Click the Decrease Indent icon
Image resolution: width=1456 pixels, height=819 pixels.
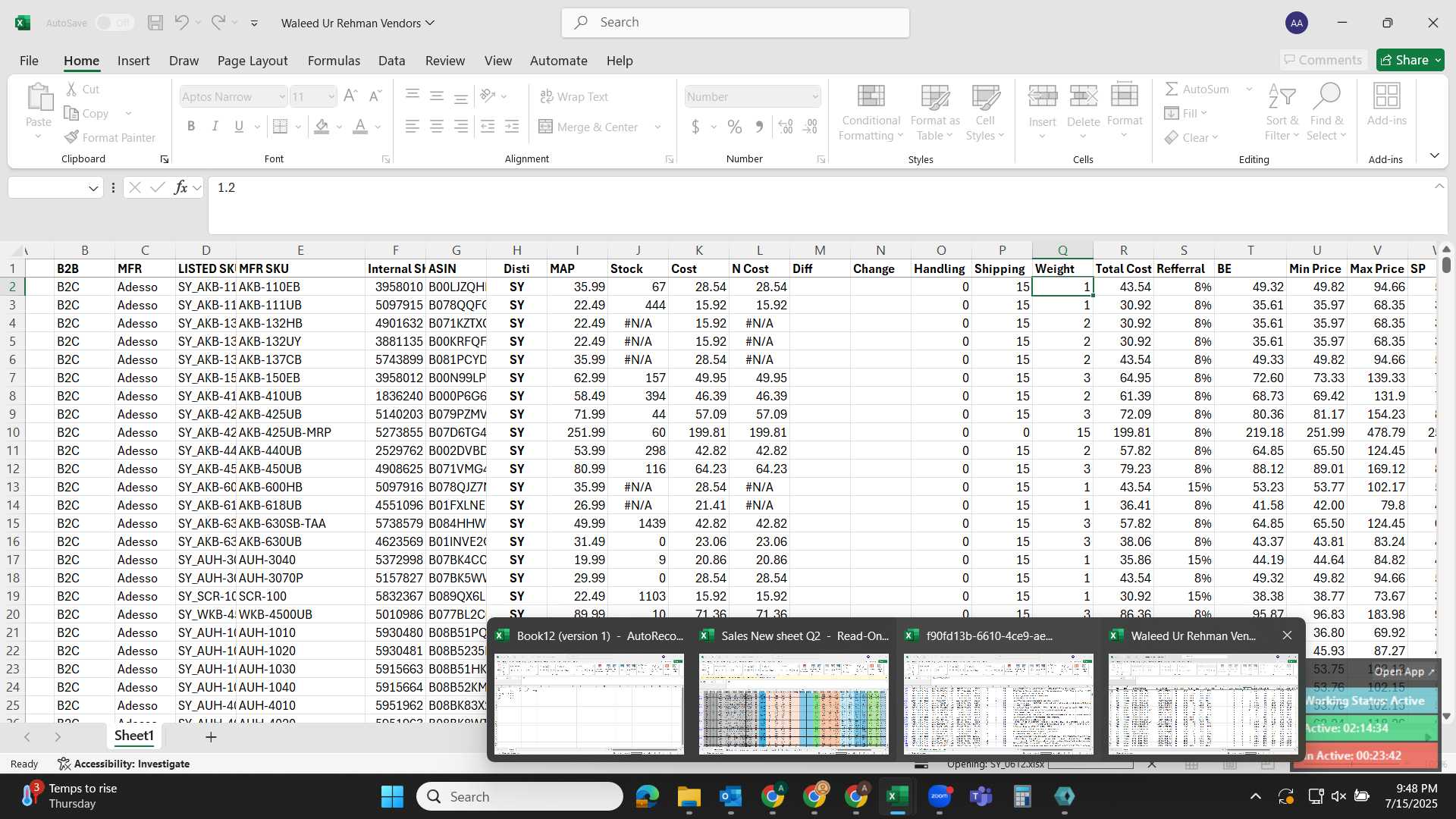point(488,127)
